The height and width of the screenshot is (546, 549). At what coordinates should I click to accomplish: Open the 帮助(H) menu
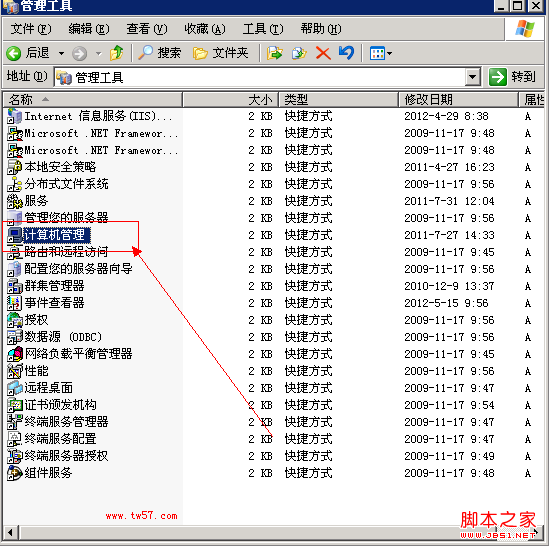click(321, 29)
